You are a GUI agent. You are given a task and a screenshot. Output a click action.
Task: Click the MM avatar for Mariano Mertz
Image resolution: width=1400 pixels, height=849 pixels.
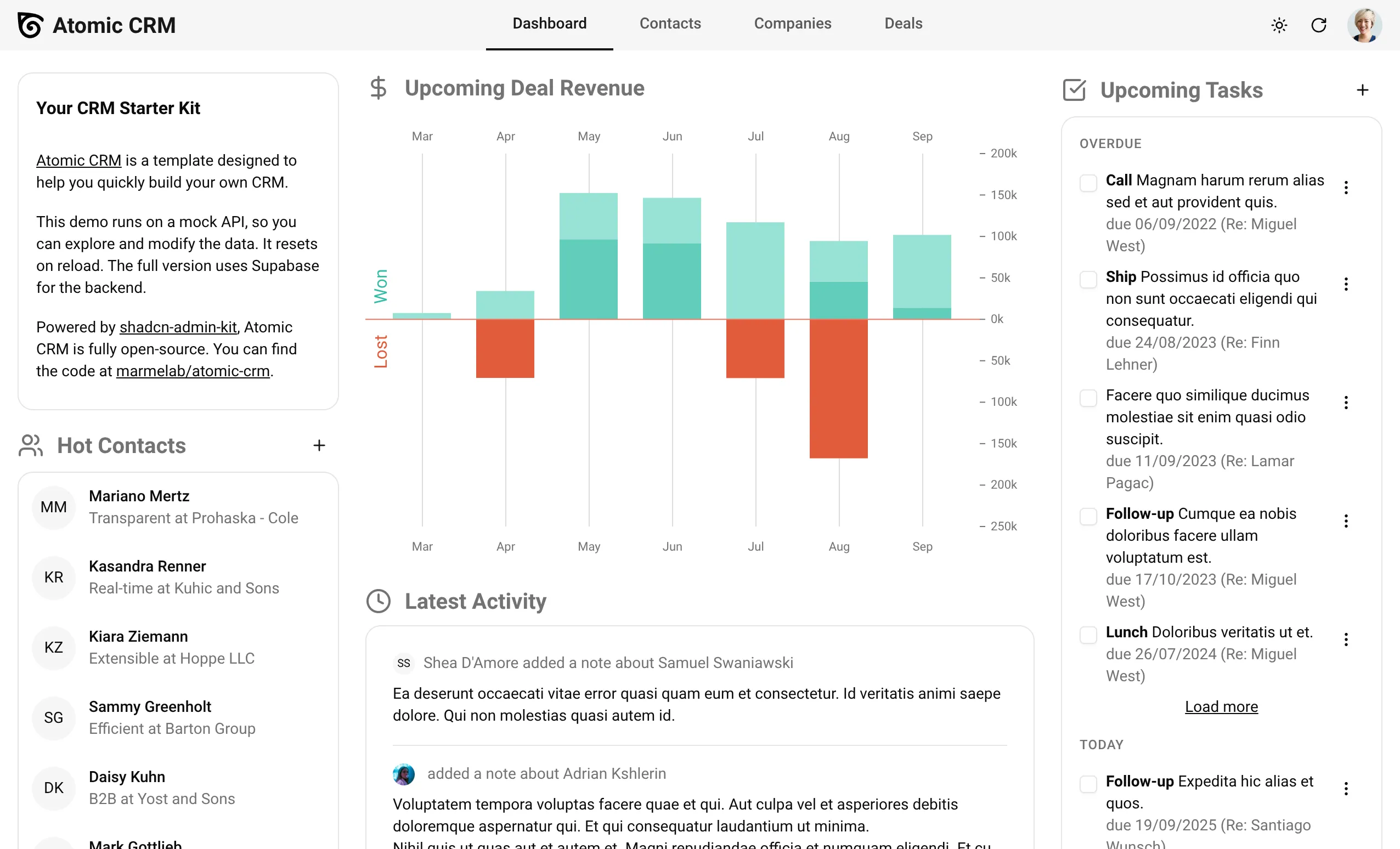coord(53,507)
